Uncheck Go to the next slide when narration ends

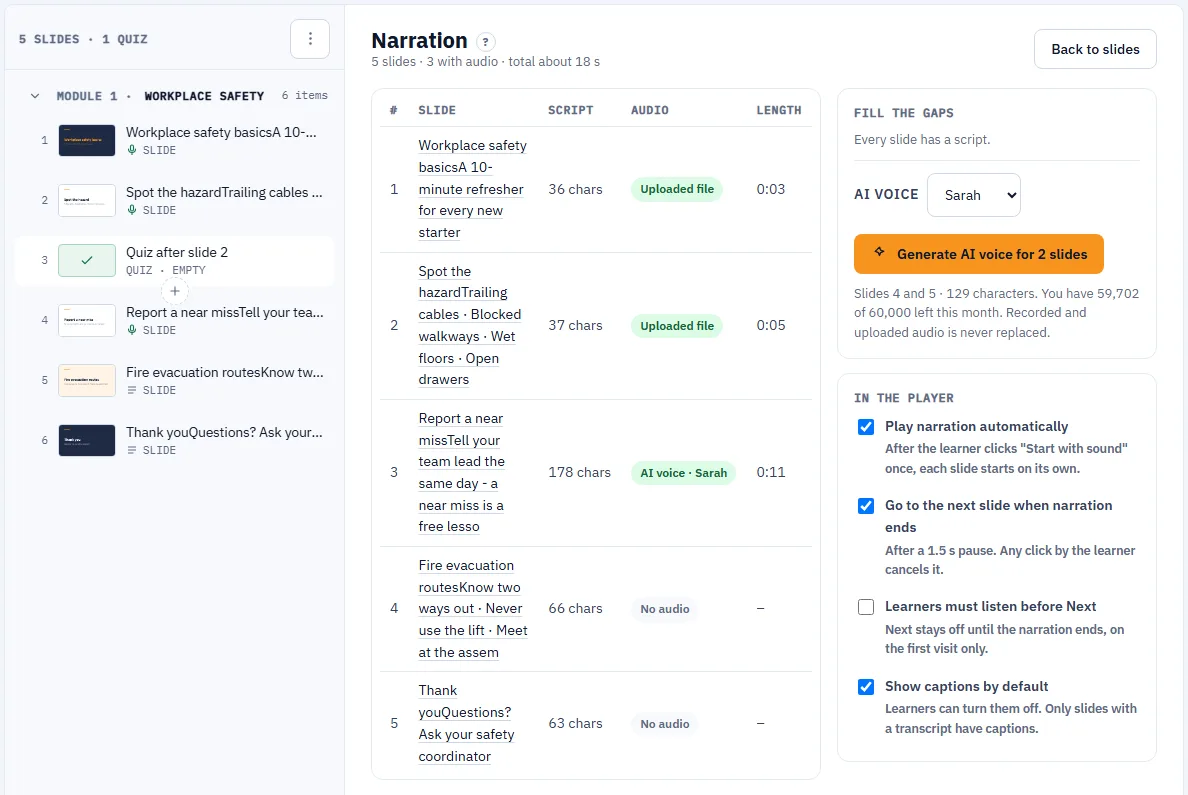866,505
